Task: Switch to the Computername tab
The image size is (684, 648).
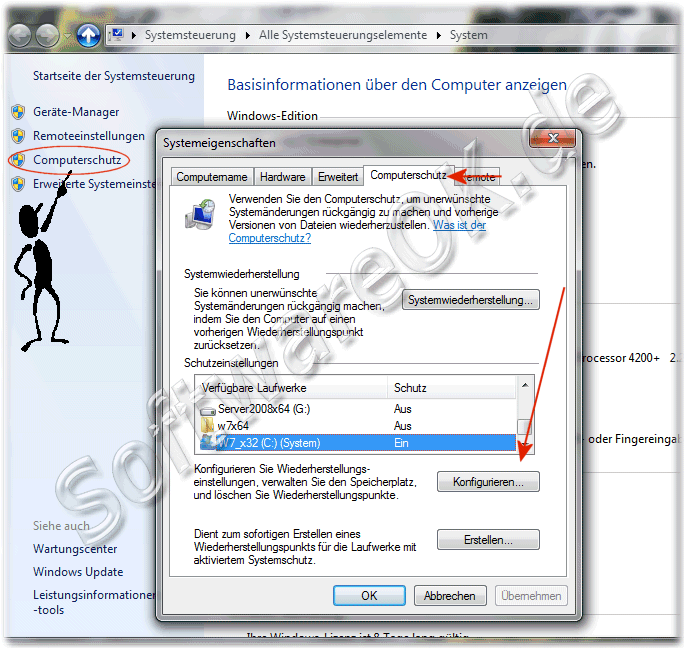Action: (x=212, y=177)
